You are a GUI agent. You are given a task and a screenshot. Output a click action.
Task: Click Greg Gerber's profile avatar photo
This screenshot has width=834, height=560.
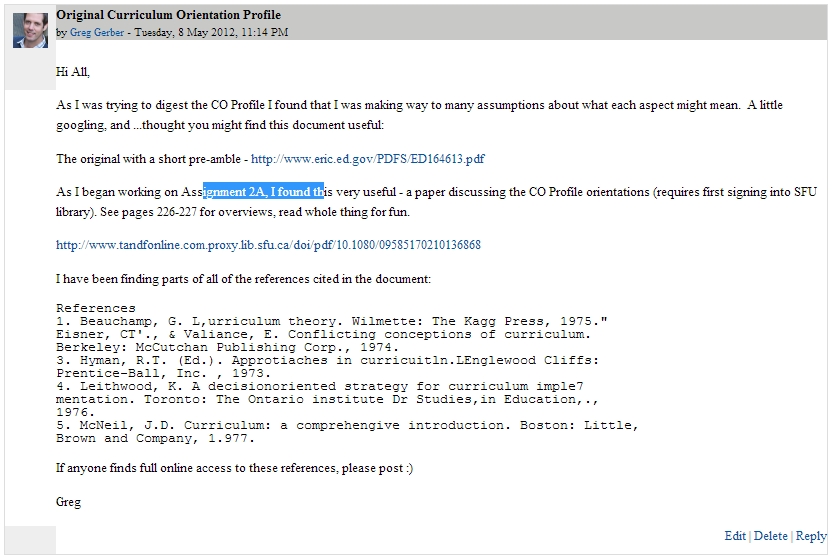tap(30, 30)
